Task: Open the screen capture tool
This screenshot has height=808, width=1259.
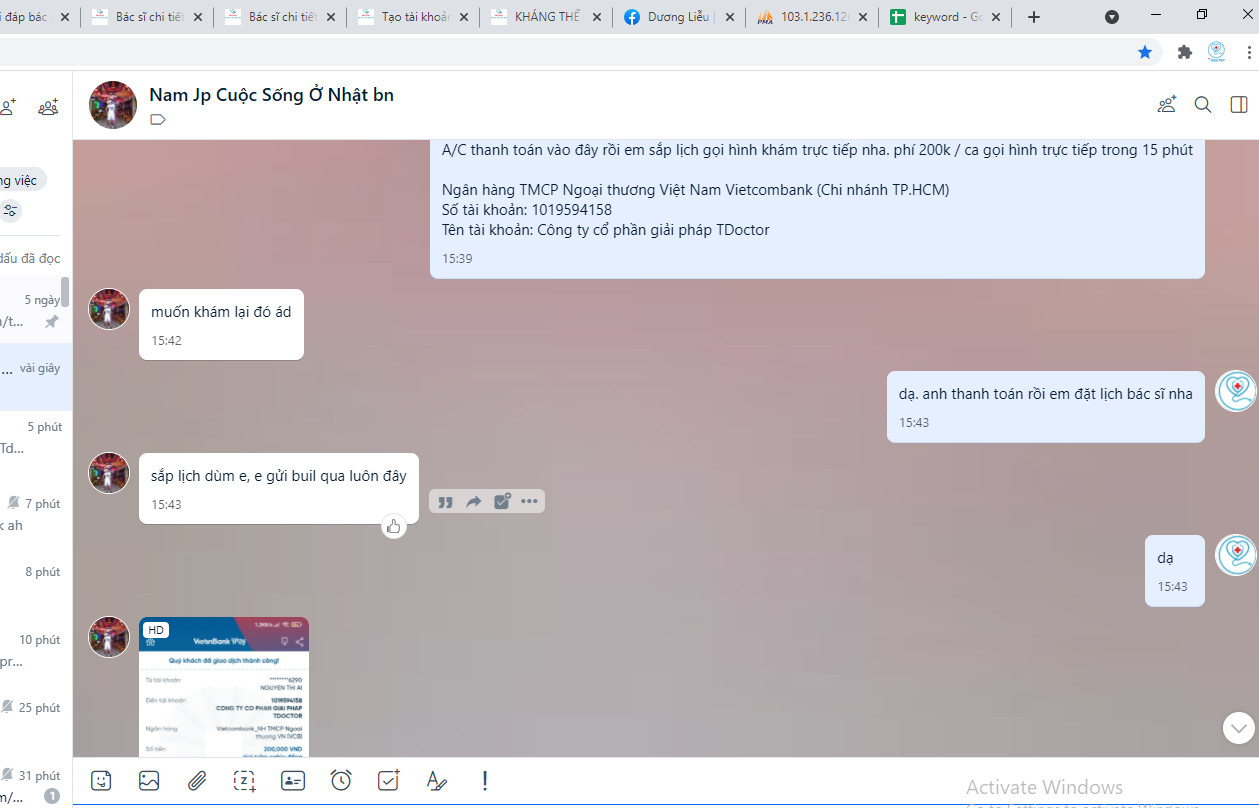Action: (244, 780)
